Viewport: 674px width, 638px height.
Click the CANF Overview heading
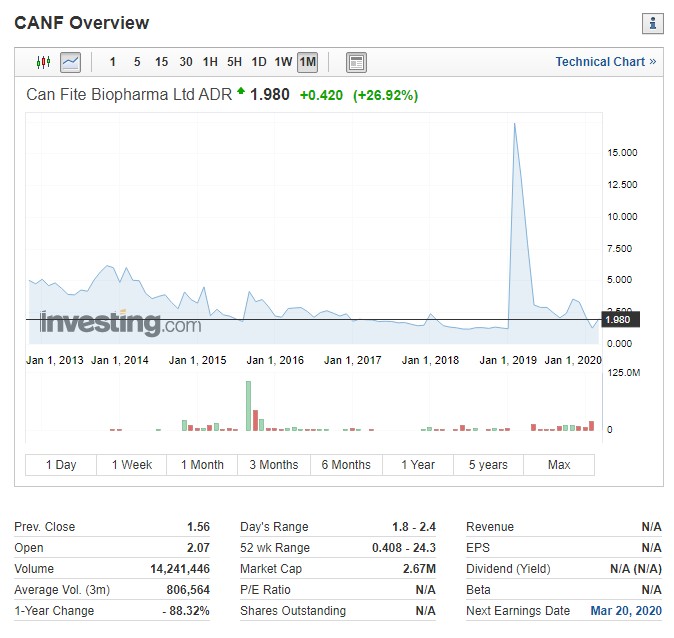[x=82, y=23]
